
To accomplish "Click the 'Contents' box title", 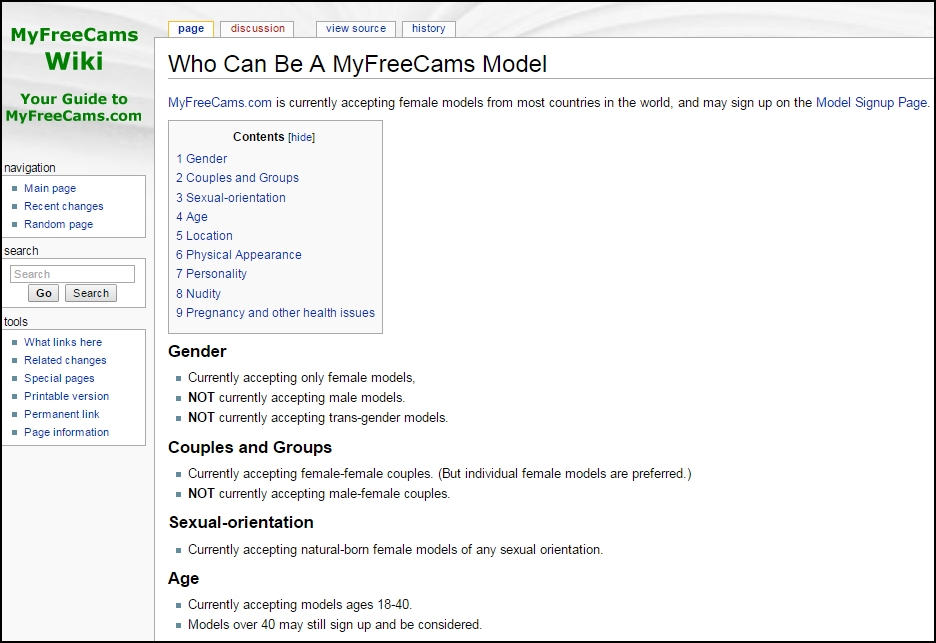I will click(x=258, y=137).
